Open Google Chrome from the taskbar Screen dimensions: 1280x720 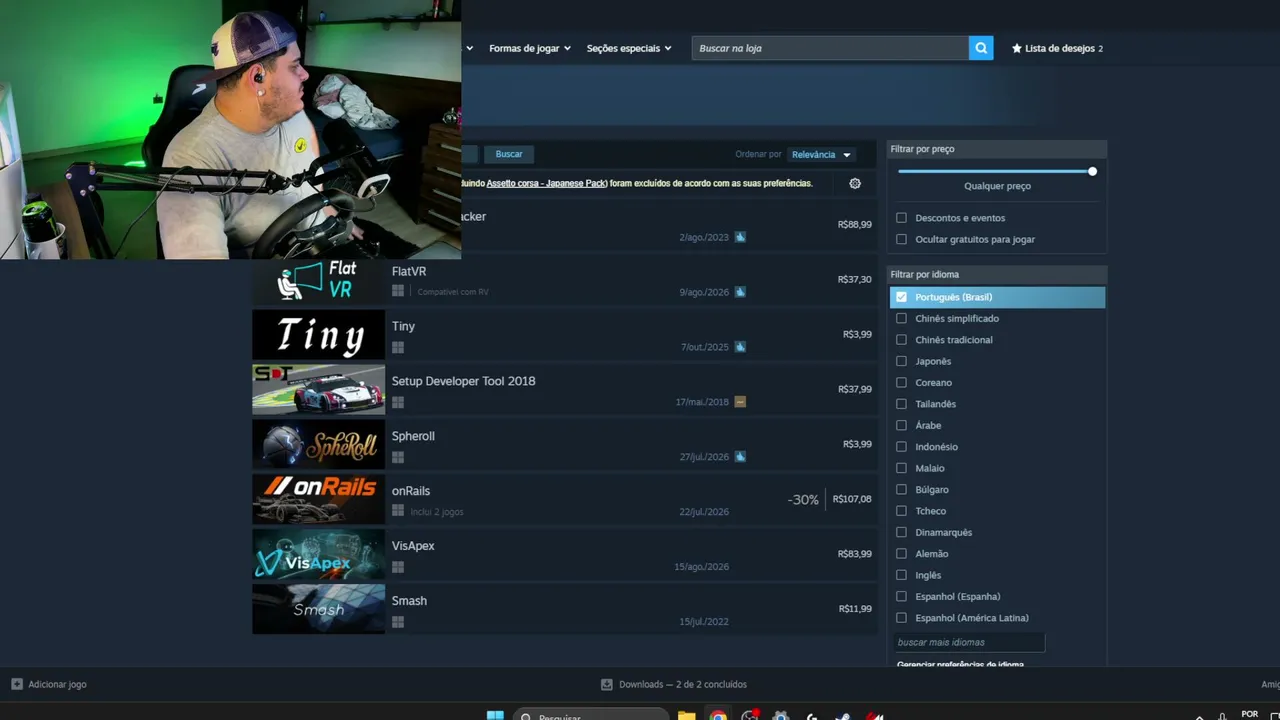click(718, 715)
